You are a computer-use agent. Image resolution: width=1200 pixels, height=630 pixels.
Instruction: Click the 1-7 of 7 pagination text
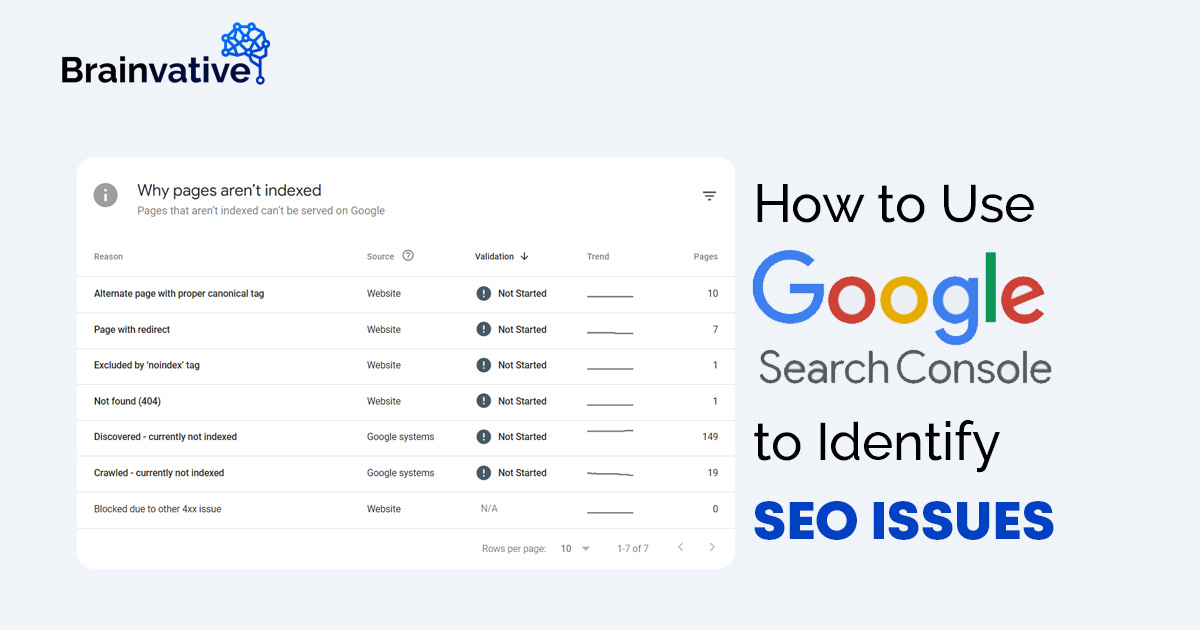click(x=633, y=549)
